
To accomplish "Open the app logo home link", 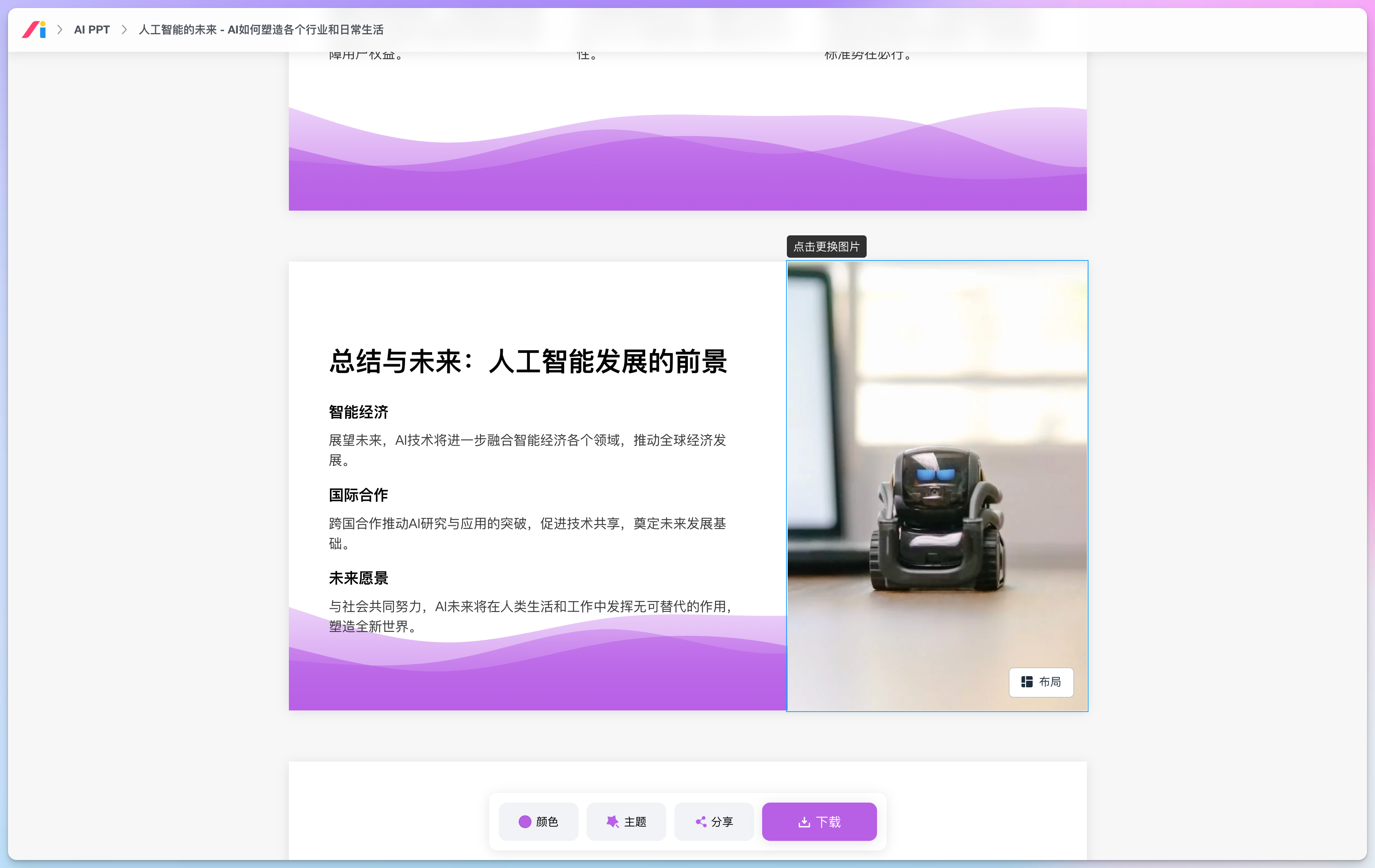I will point(34,29).
